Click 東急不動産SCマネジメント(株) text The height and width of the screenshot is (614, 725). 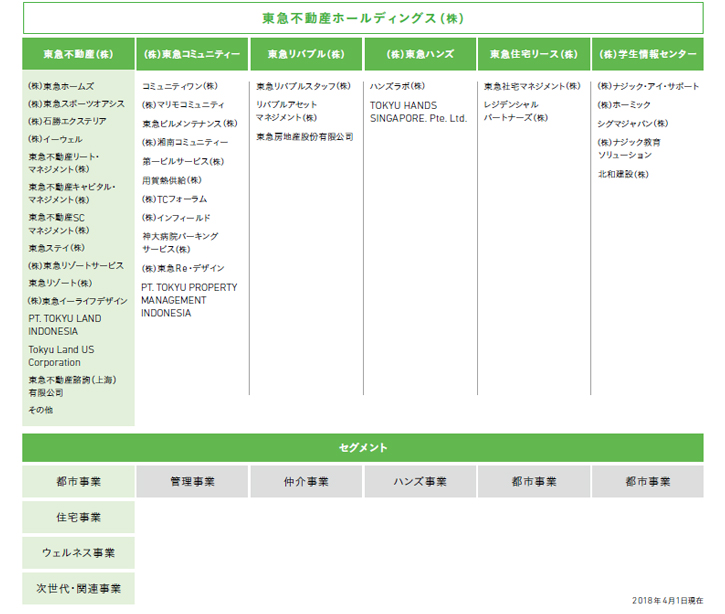[x=59, y=224]
